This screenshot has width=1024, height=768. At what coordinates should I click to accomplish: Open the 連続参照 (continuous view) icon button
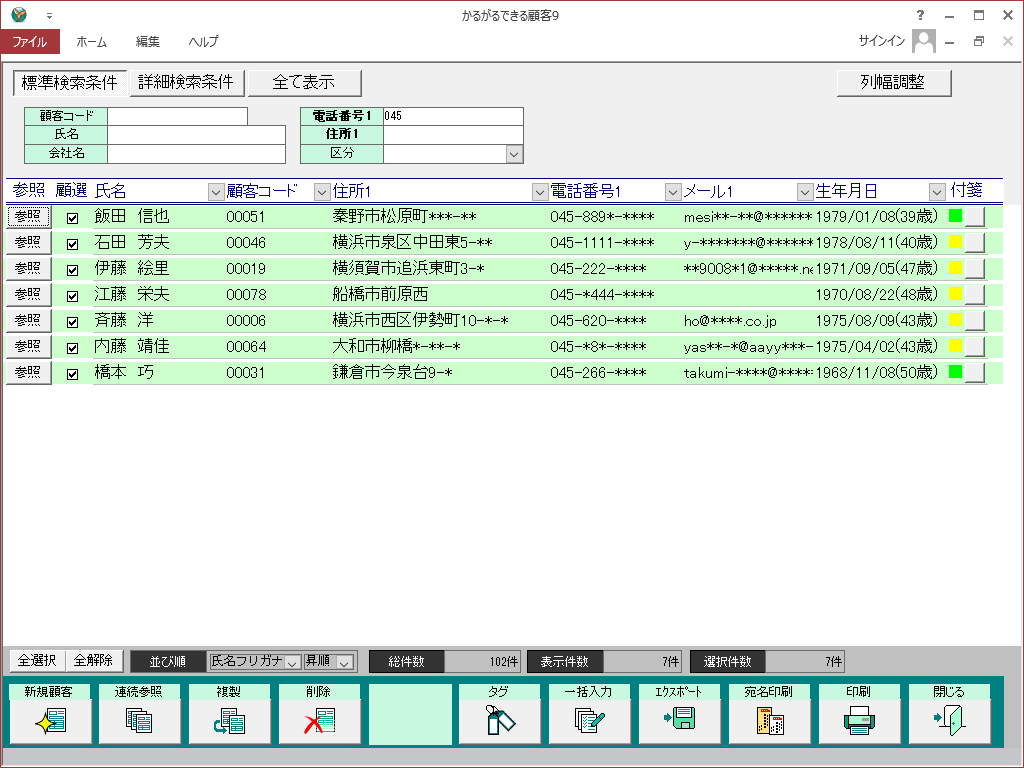[x=140, y=713]
